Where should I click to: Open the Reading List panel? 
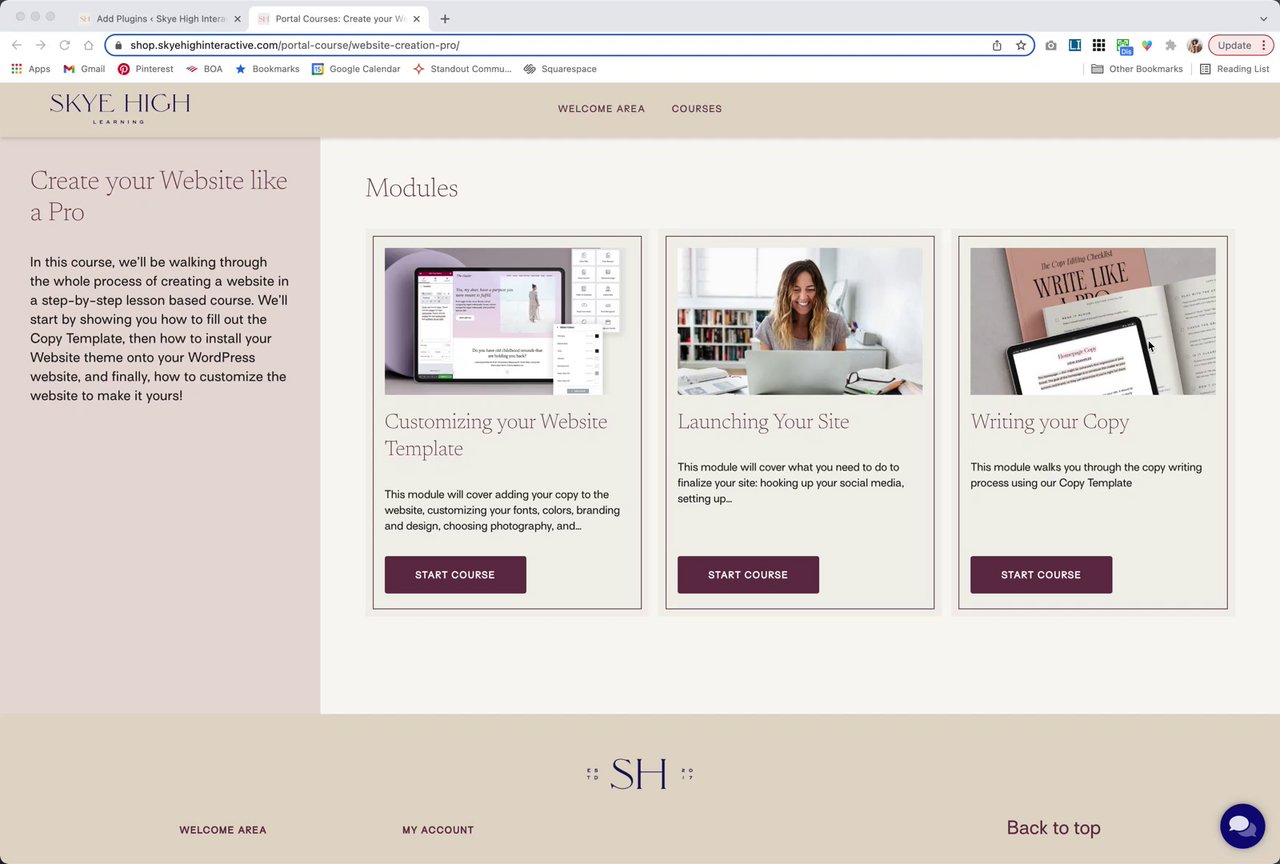(x=1234, y=69)
